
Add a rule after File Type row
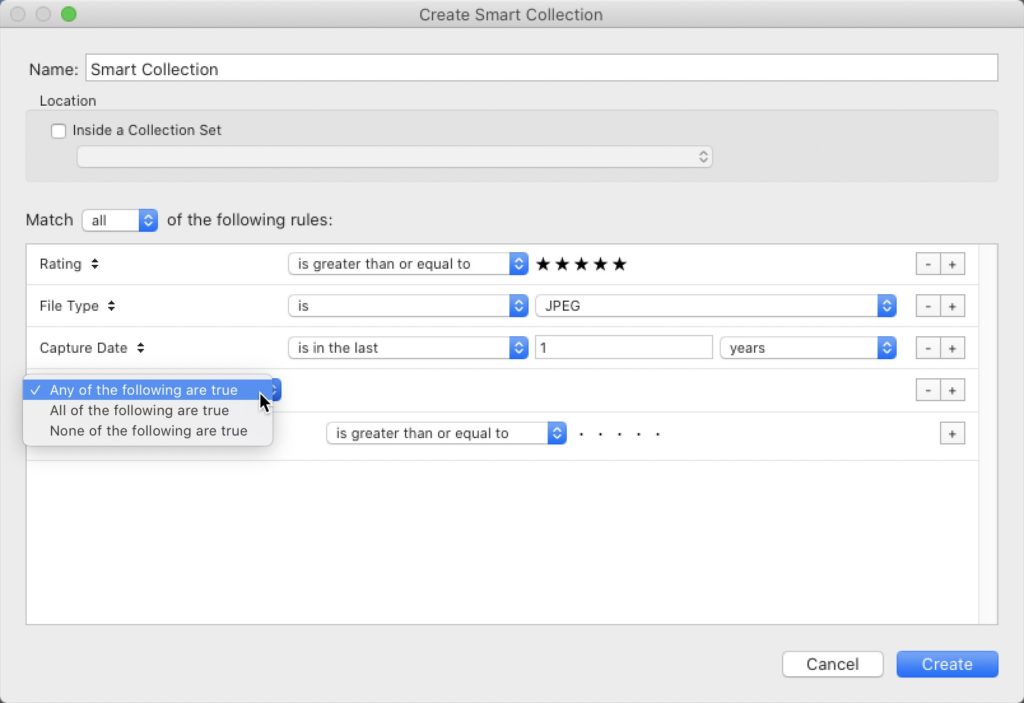[952, 306]
